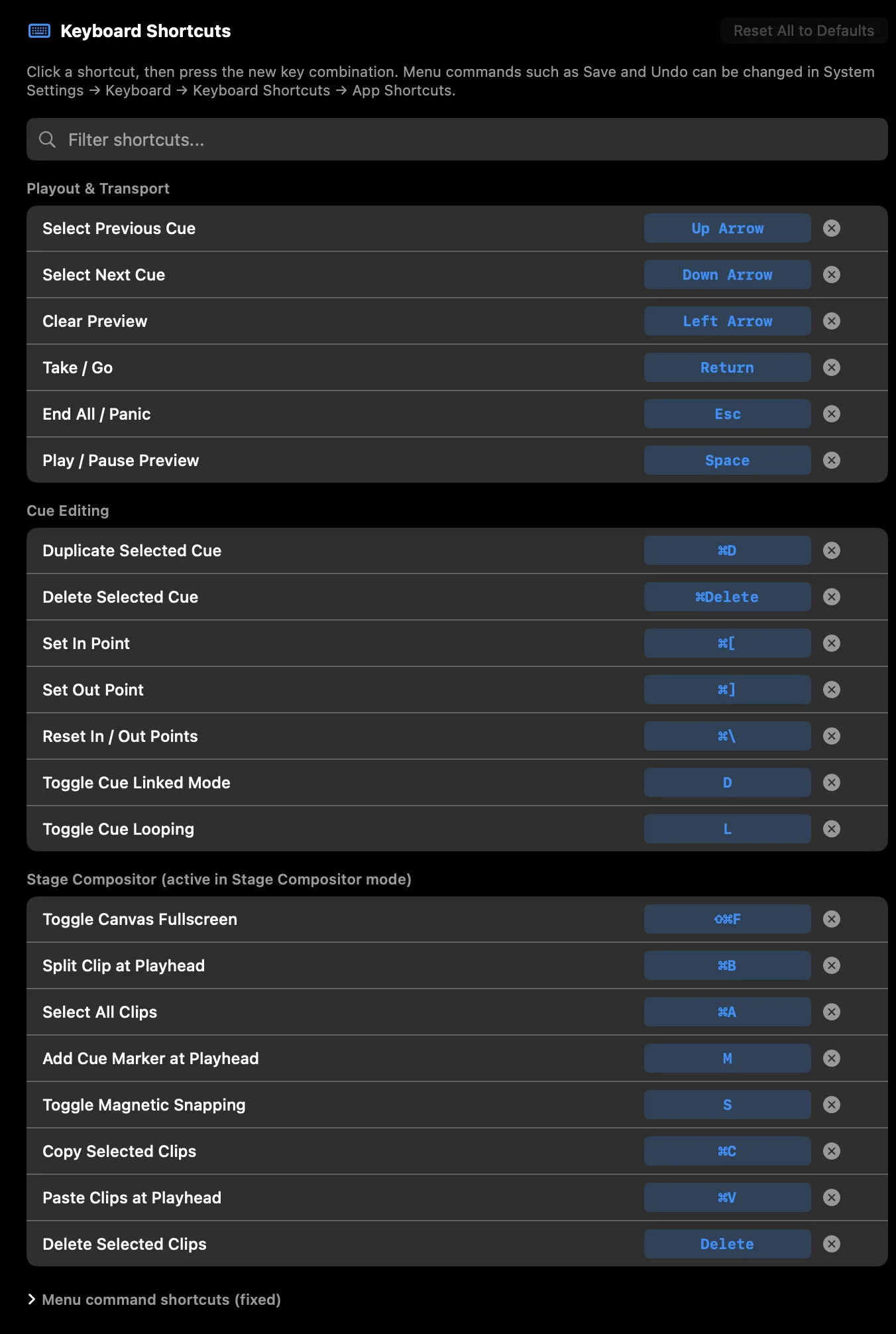The image size is (896, 1334).
Task: Clear the Toggle Cue Looping shortcut
Action: (x=832, y=829)
